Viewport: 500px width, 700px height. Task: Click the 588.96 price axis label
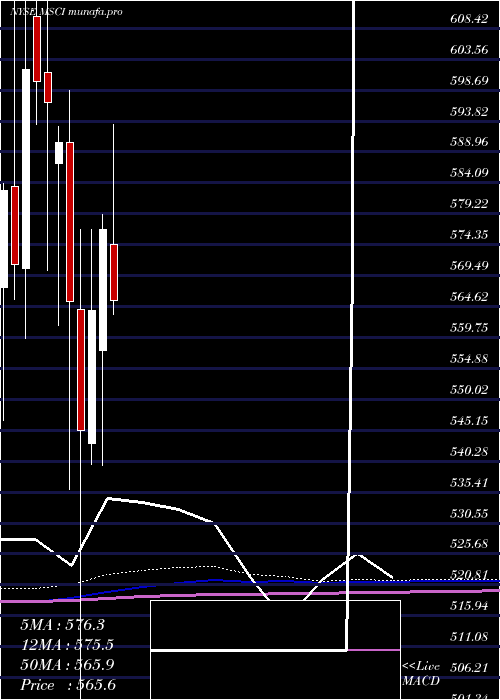tap(469, 142)
